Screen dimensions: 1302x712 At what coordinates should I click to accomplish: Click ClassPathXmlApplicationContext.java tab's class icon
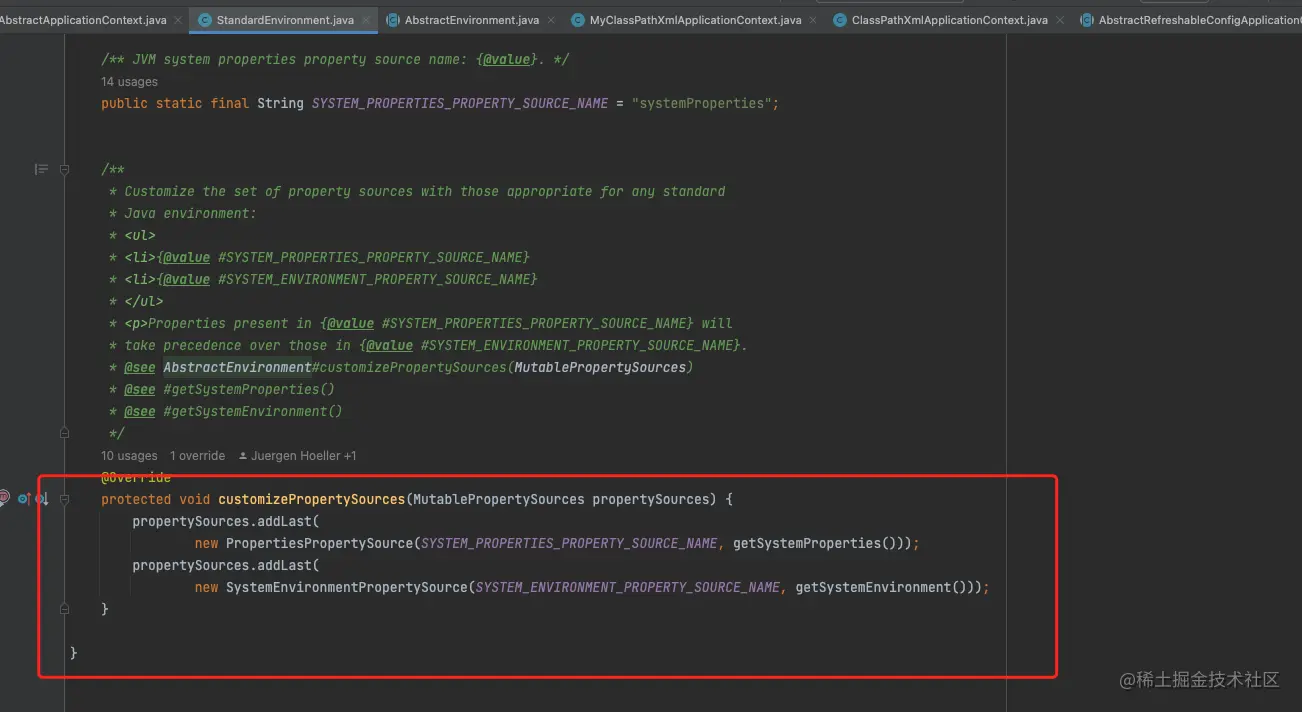(x=840, y=20)
